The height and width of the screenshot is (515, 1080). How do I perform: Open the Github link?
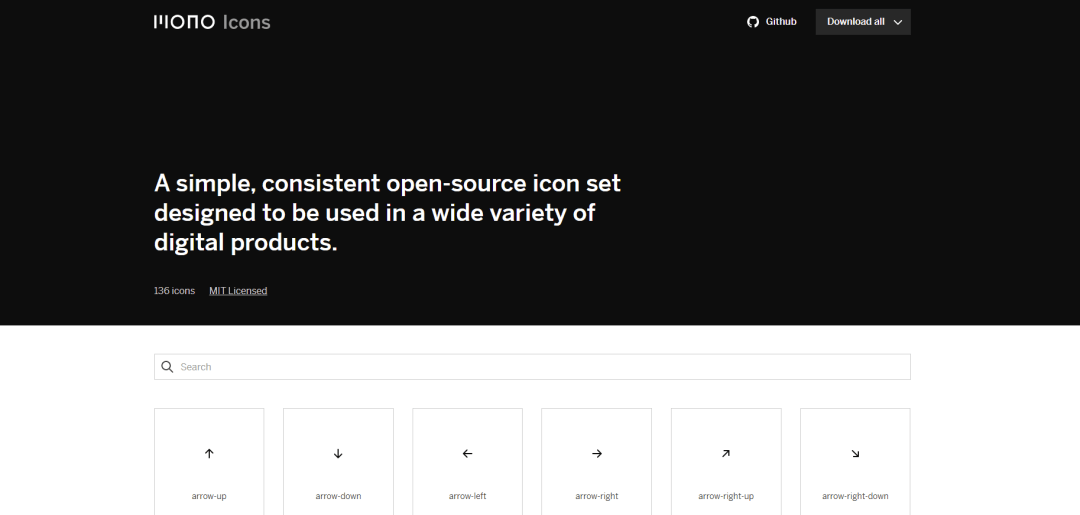[781, 22]
